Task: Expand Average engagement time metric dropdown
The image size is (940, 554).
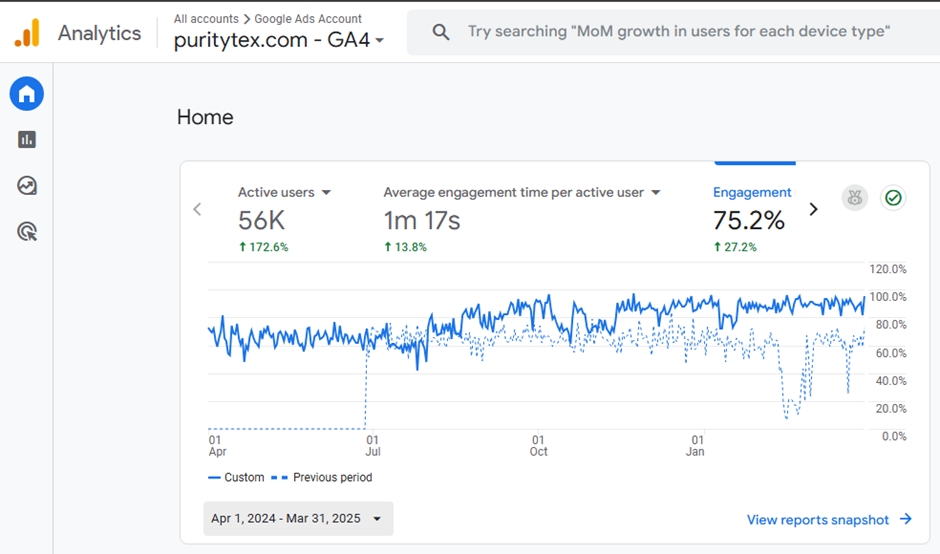Action: pyautogui.click(x=656, y=193)
